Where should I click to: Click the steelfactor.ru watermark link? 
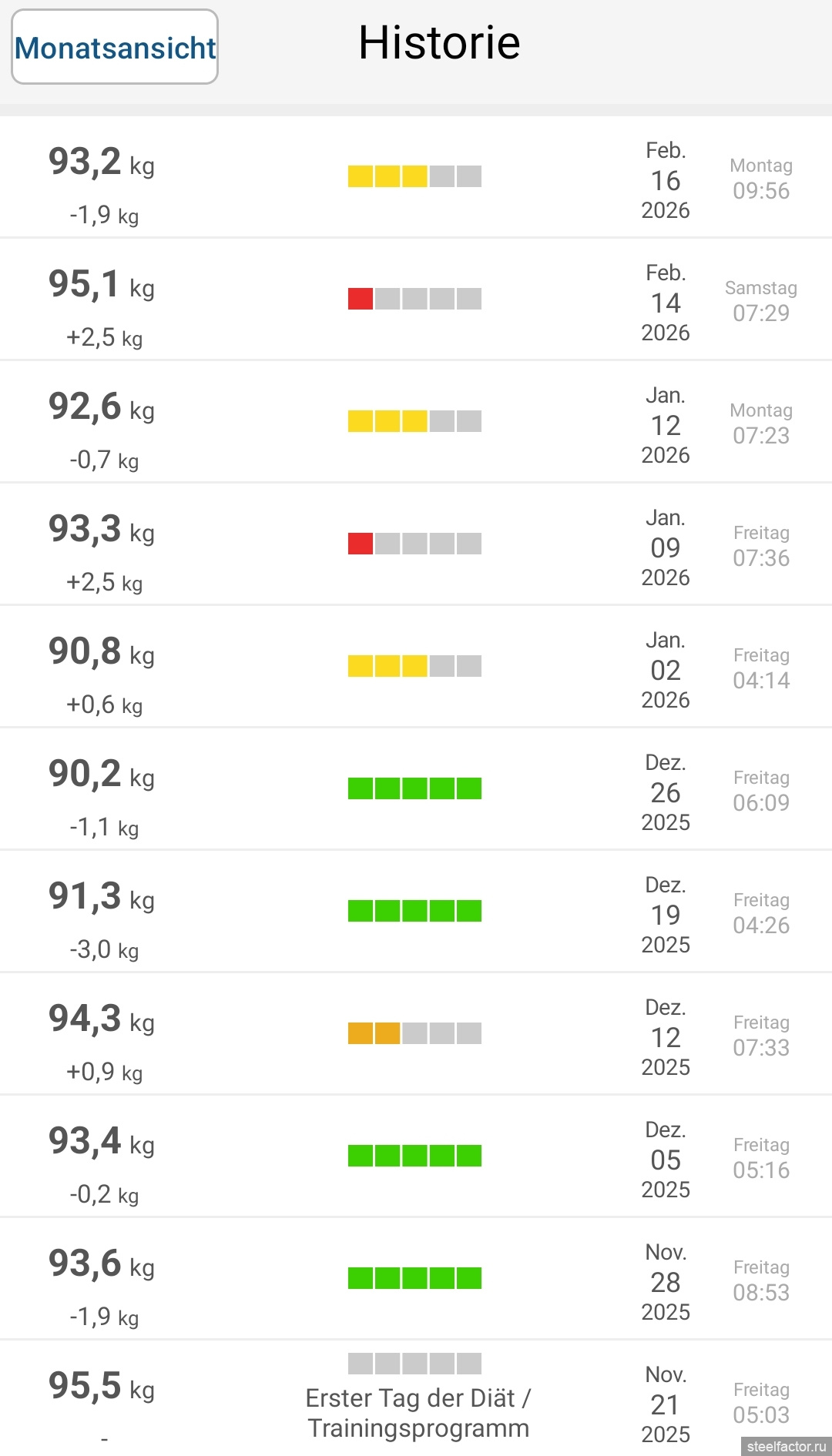[x=786, y=1446]
